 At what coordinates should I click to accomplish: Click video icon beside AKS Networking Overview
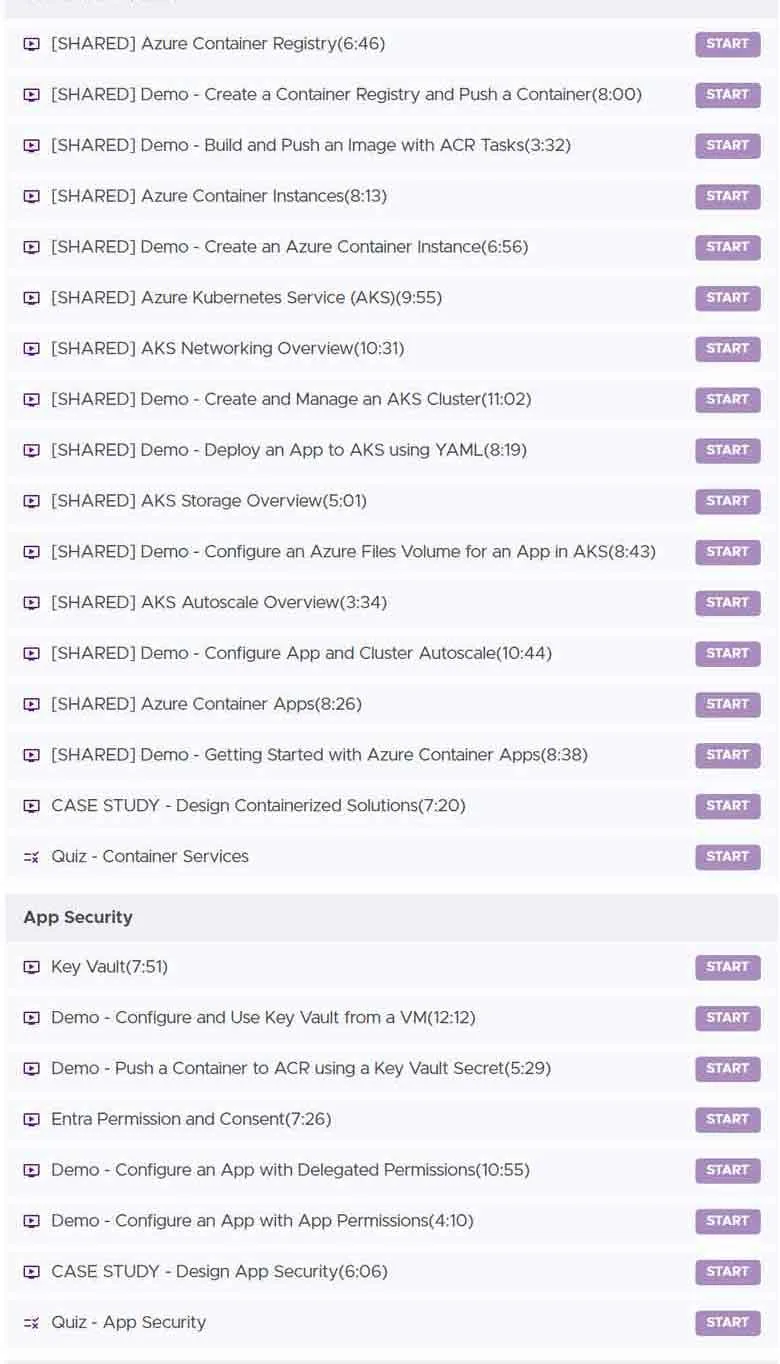[x=32, y=349]
